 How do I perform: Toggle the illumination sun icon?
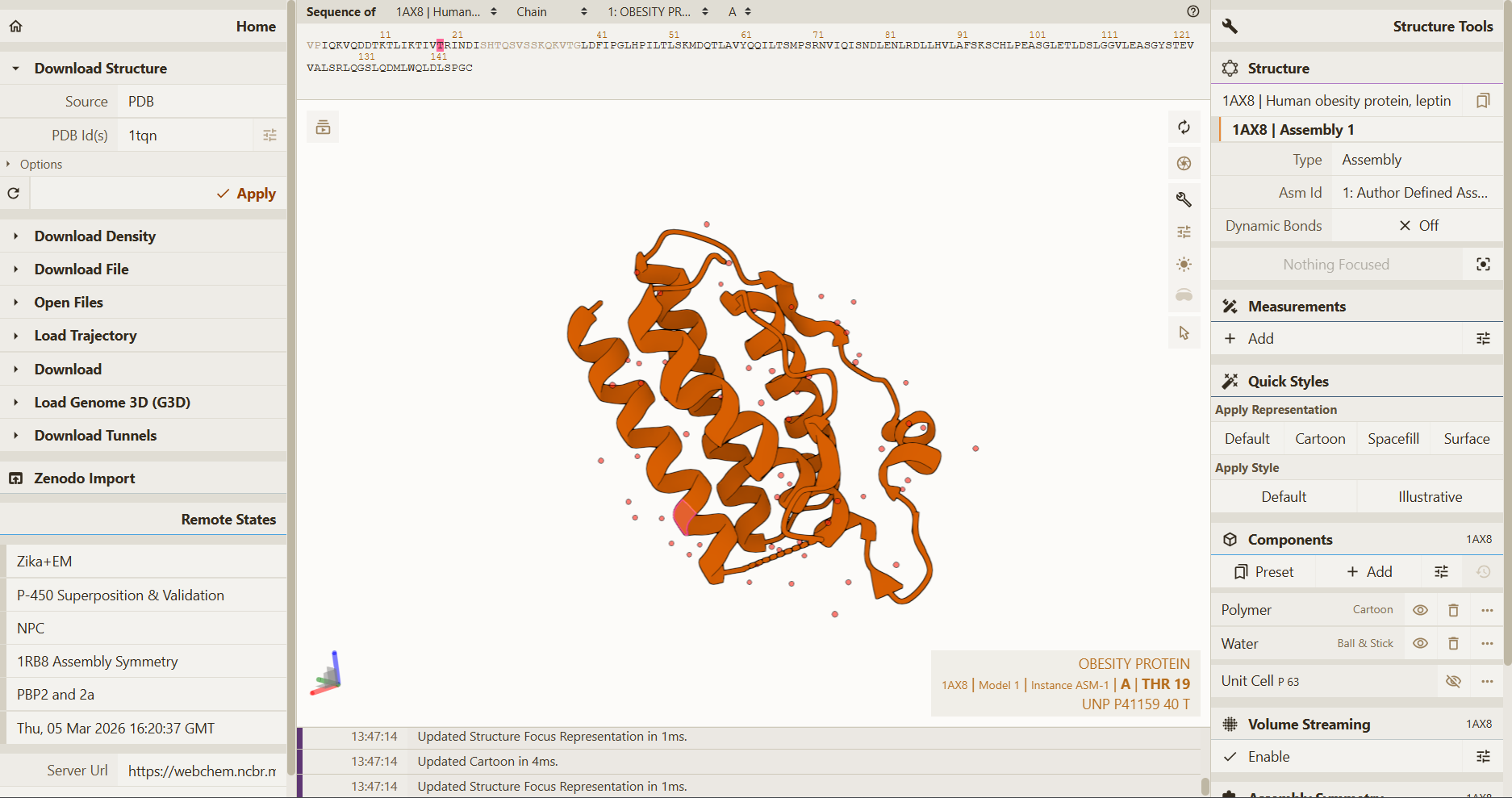pyautogui.click(x=1184, y=265)
